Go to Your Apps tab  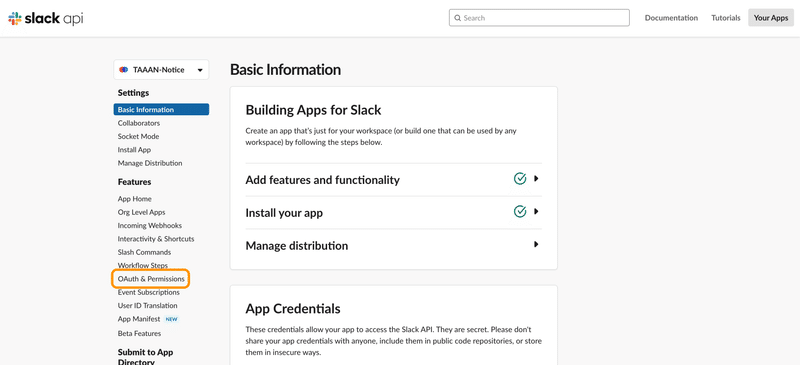(771, 18)
